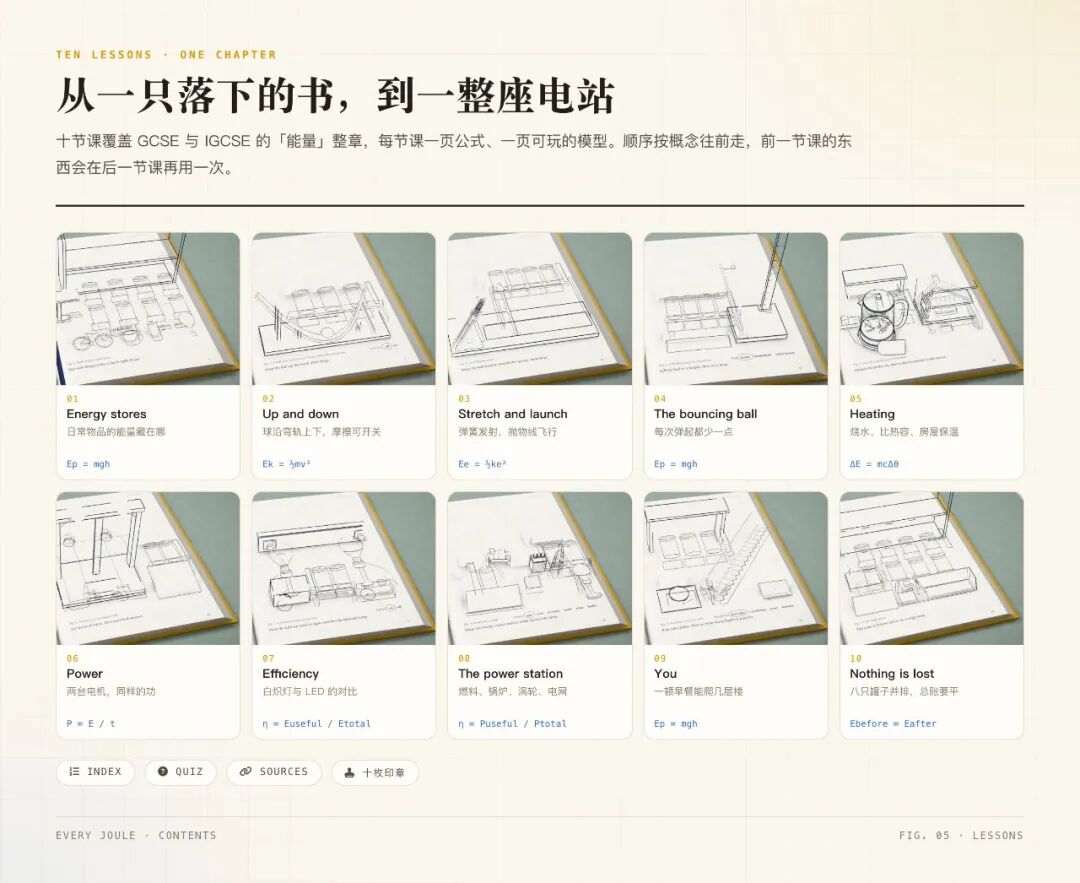
Task: Select the You lesson title
Action: pyautogui.click(x=665, y=674)
